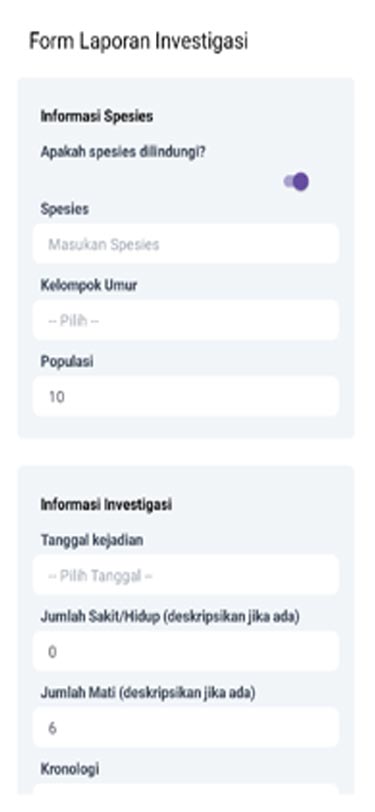This screenshot has width=375, height=812.
Task: Click the 'Apakah spesies dilindungi?' label
Action: tap(123, 153)
